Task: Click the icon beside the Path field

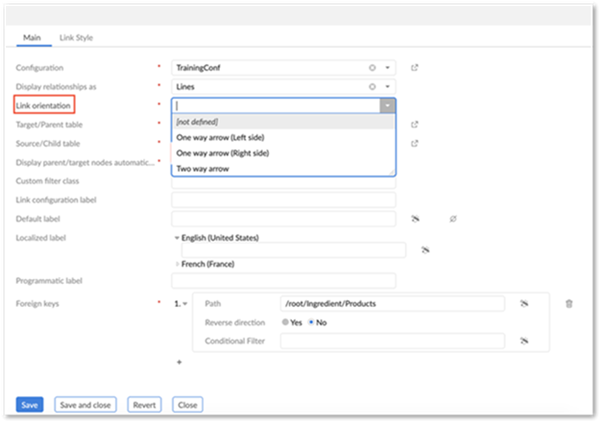Action: click(522, 303)
